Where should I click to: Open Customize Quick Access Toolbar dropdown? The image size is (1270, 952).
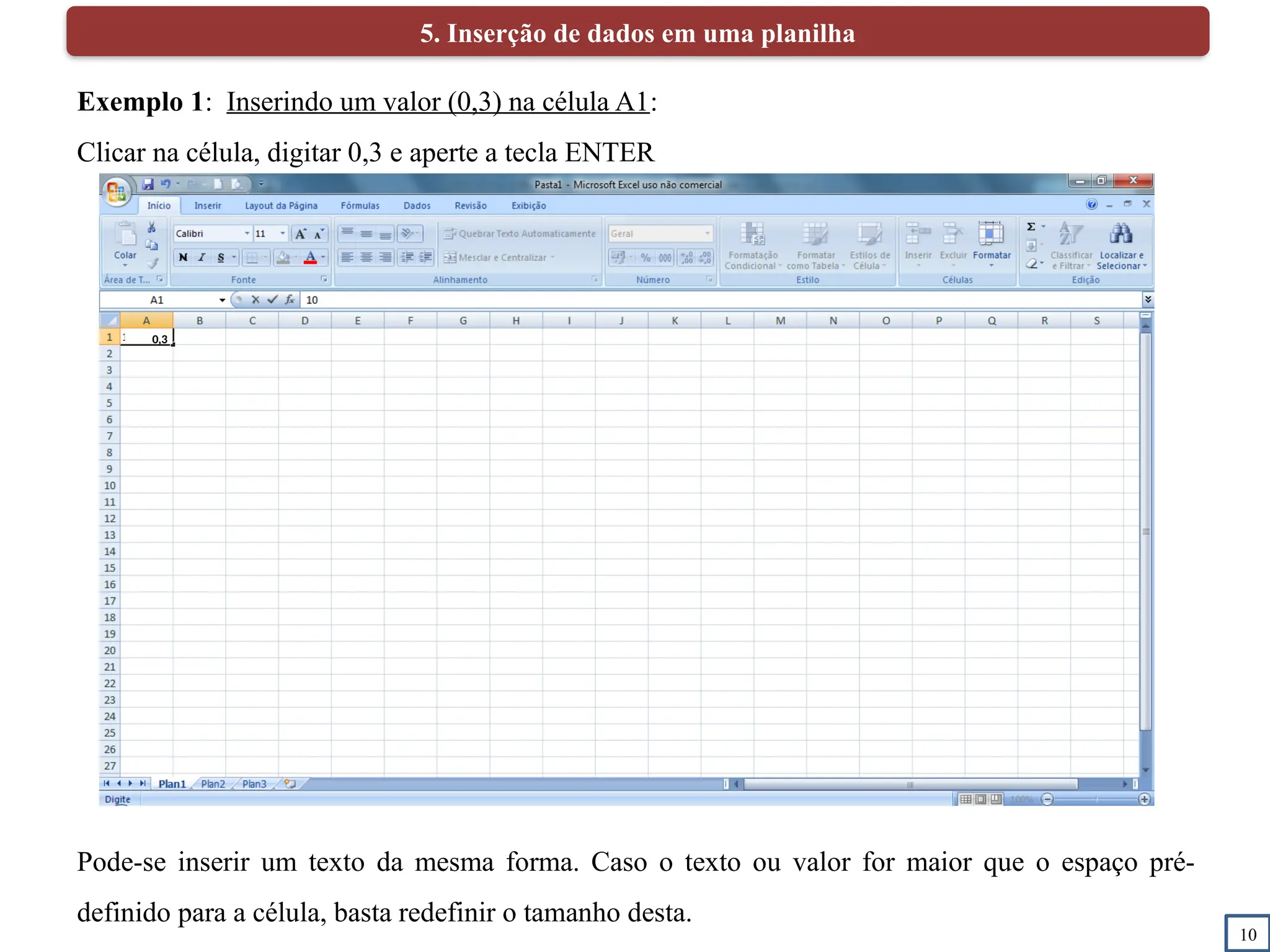pos(261,184)
